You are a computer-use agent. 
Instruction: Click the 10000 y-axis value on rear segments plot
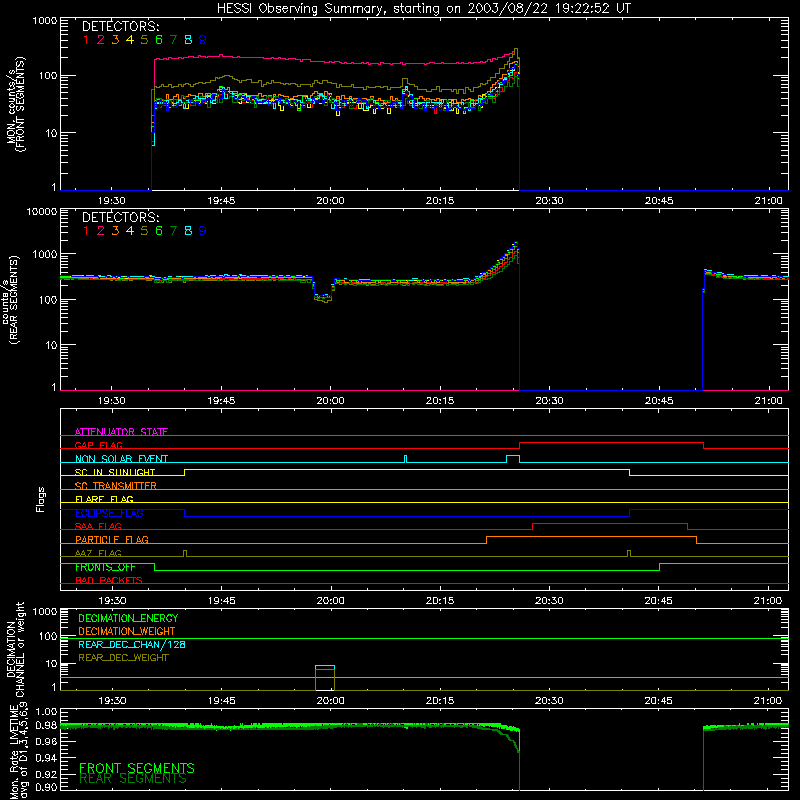pyautogui.click(x=42, y=211)
